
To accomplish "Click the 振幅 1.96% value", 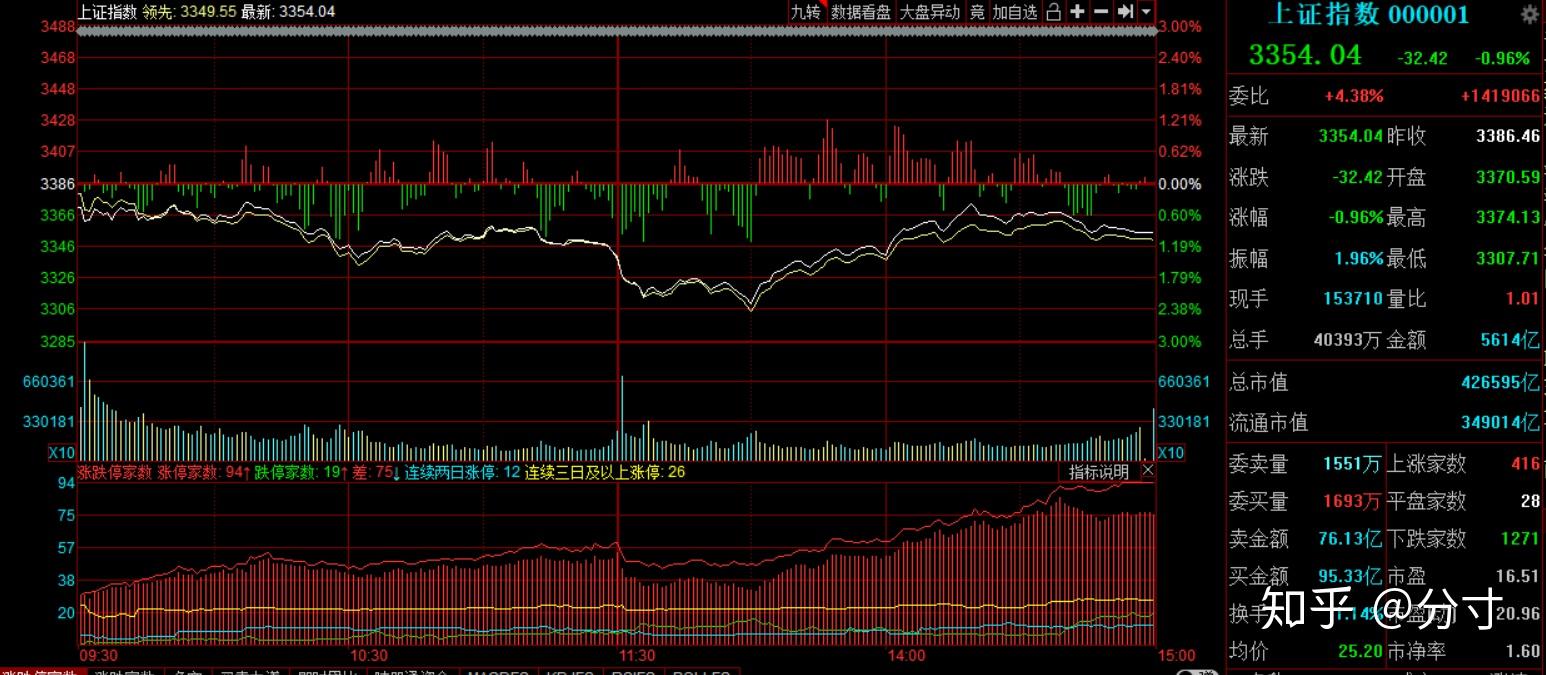I will (1359, 258).
